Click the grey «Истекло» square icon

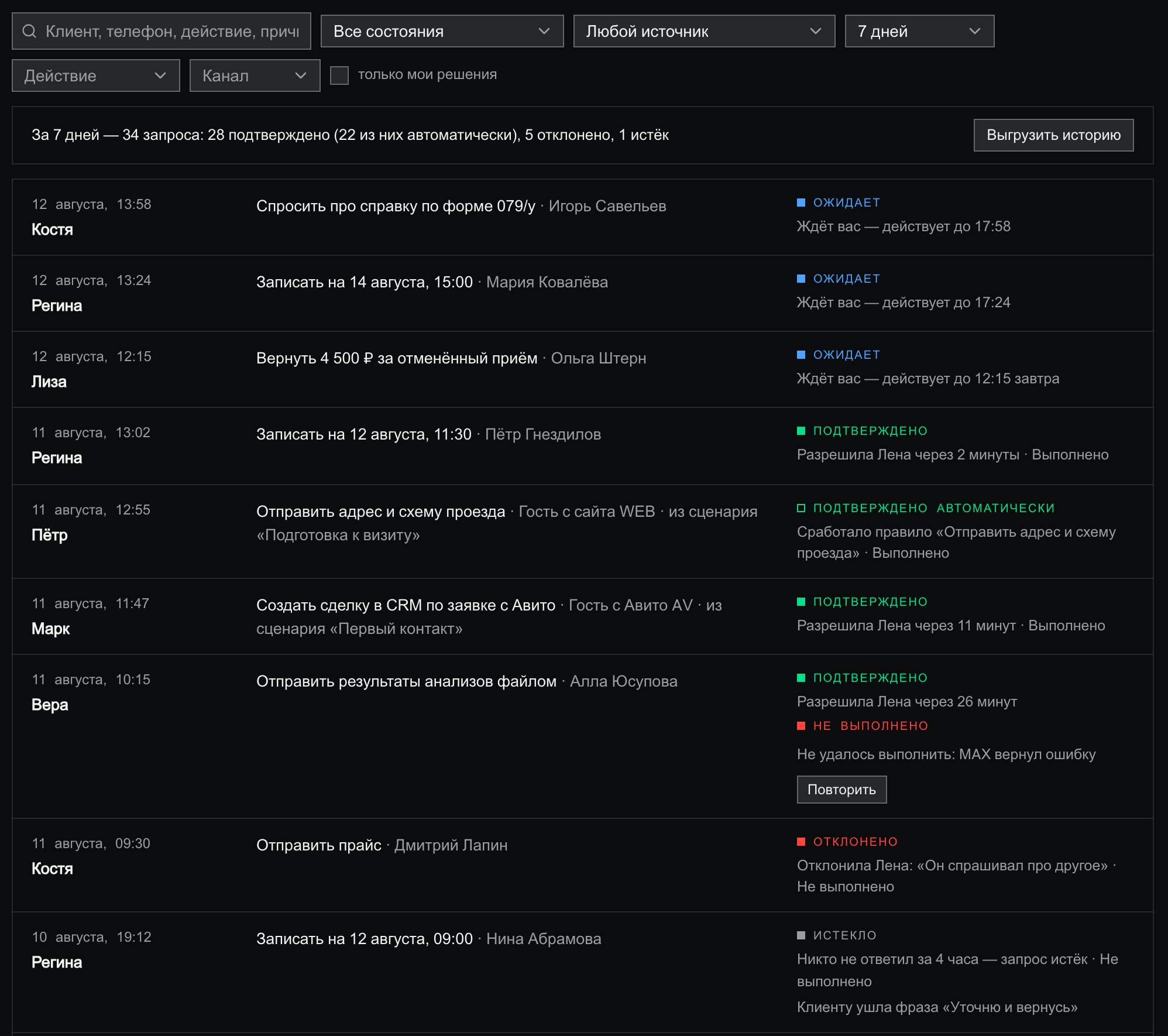[x=801, y=935]
